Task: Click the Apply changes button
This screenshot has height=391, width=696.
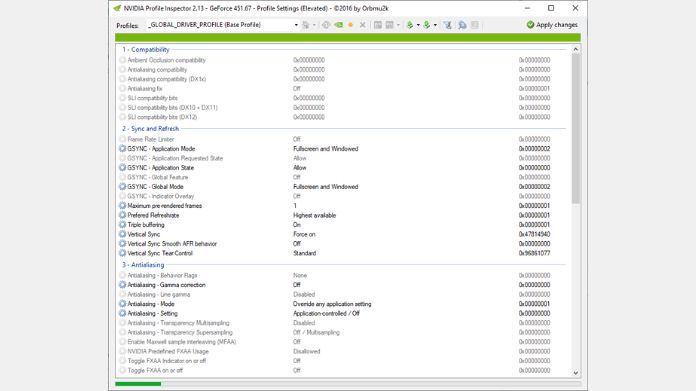Action: tap(552, 25)
